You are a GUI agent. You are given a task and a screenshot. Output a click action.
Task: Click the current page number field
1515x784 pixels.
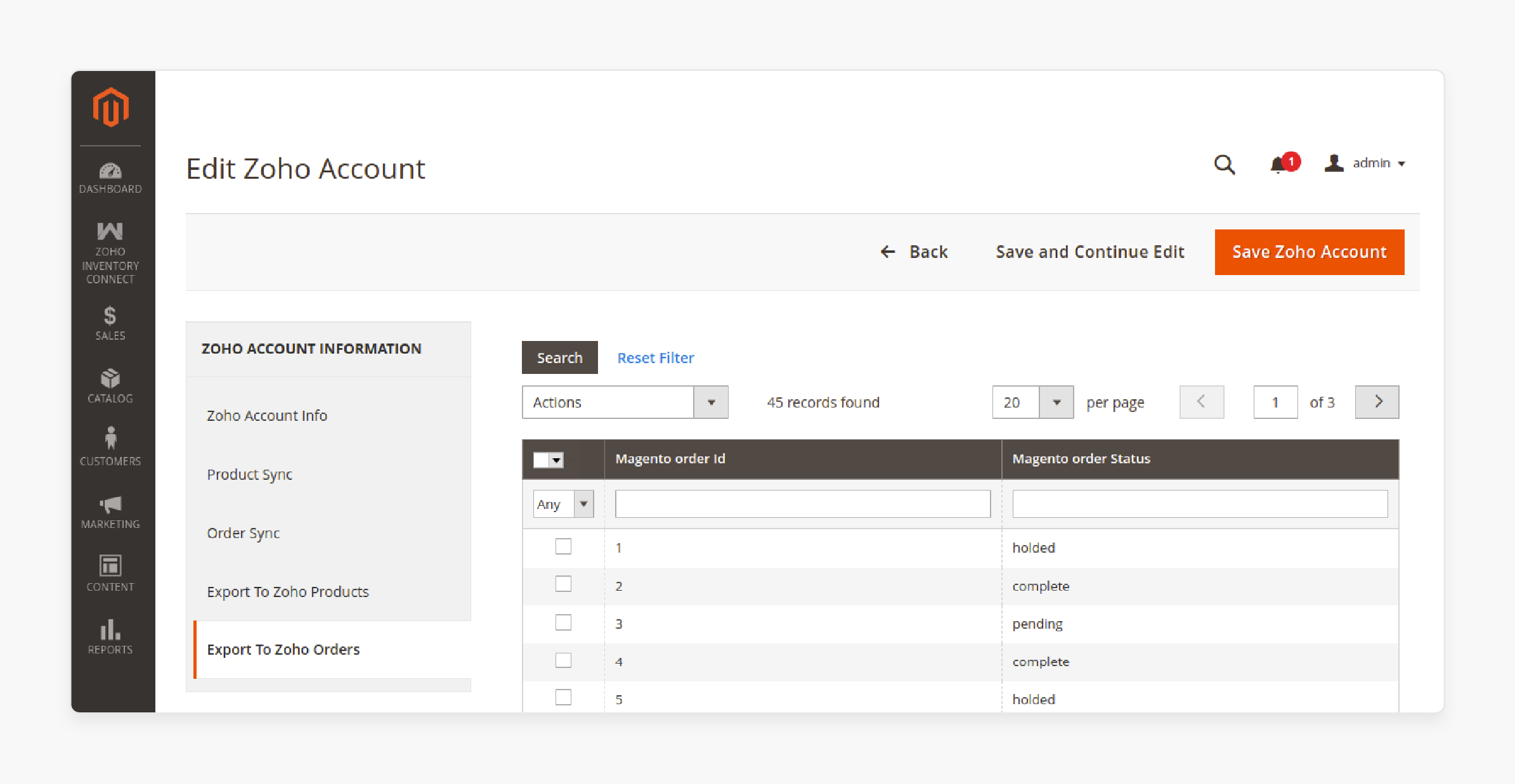(1275, 402)
